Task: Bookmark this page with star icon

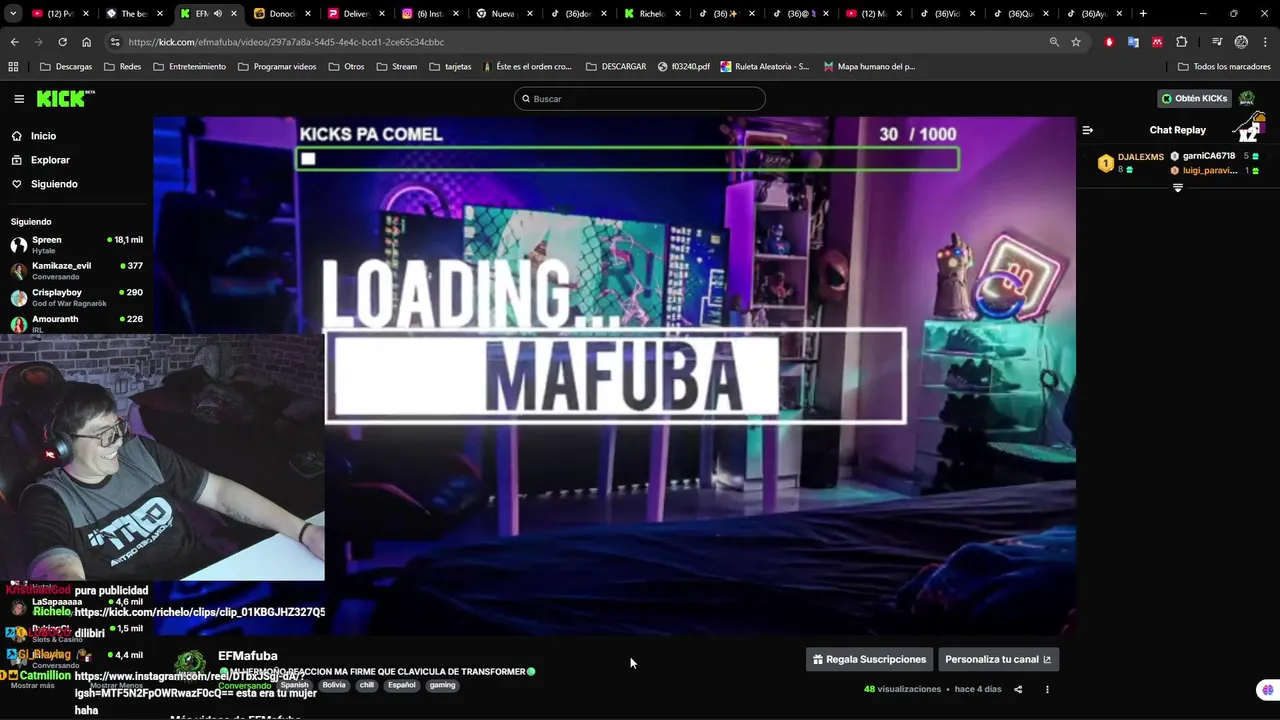Action: [x=1076, y=42]
